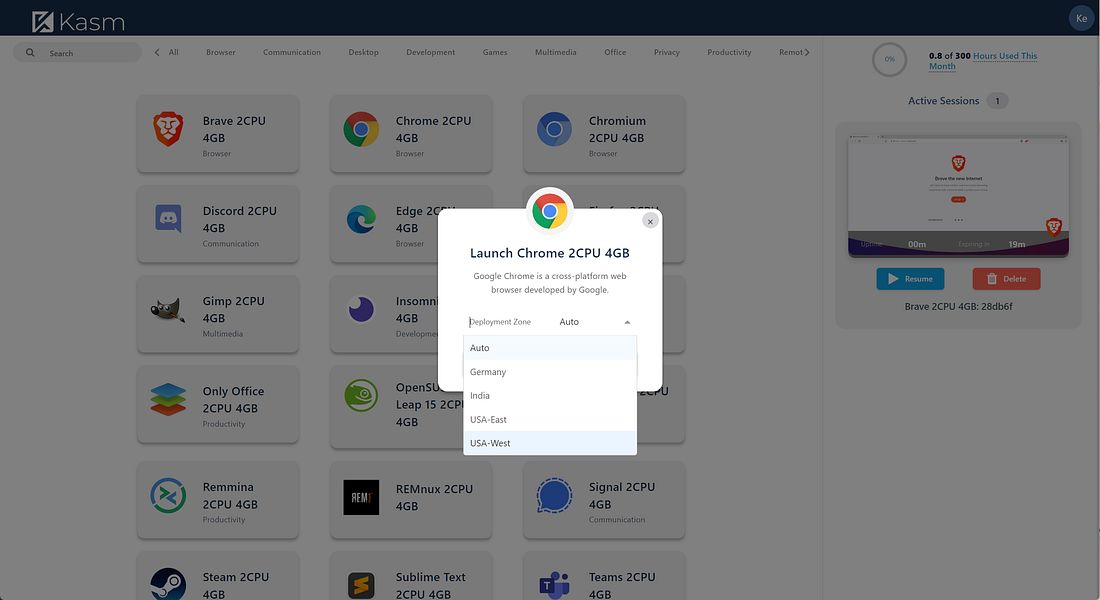
Task: Click the monthly usage progress circle
Action: click(x=889, y=59)
